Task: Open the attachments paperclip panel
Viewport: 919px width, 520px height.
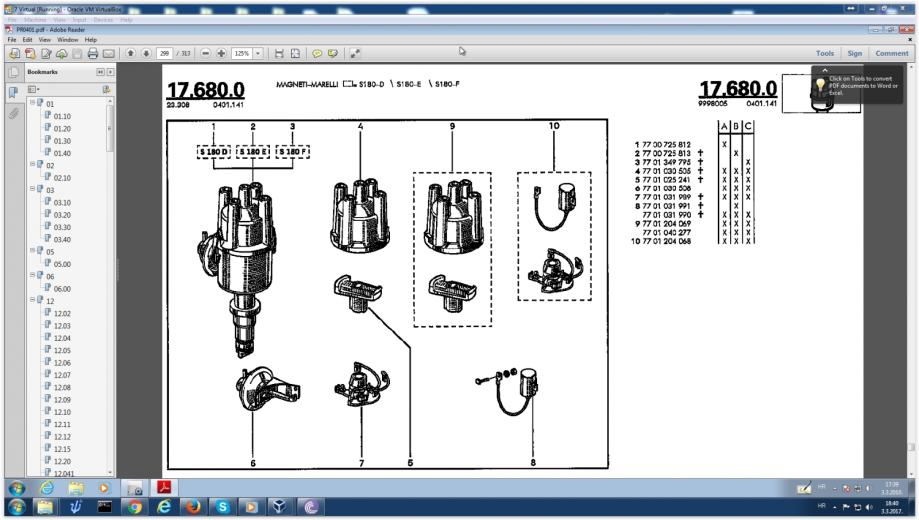Action: coord(13,113)
